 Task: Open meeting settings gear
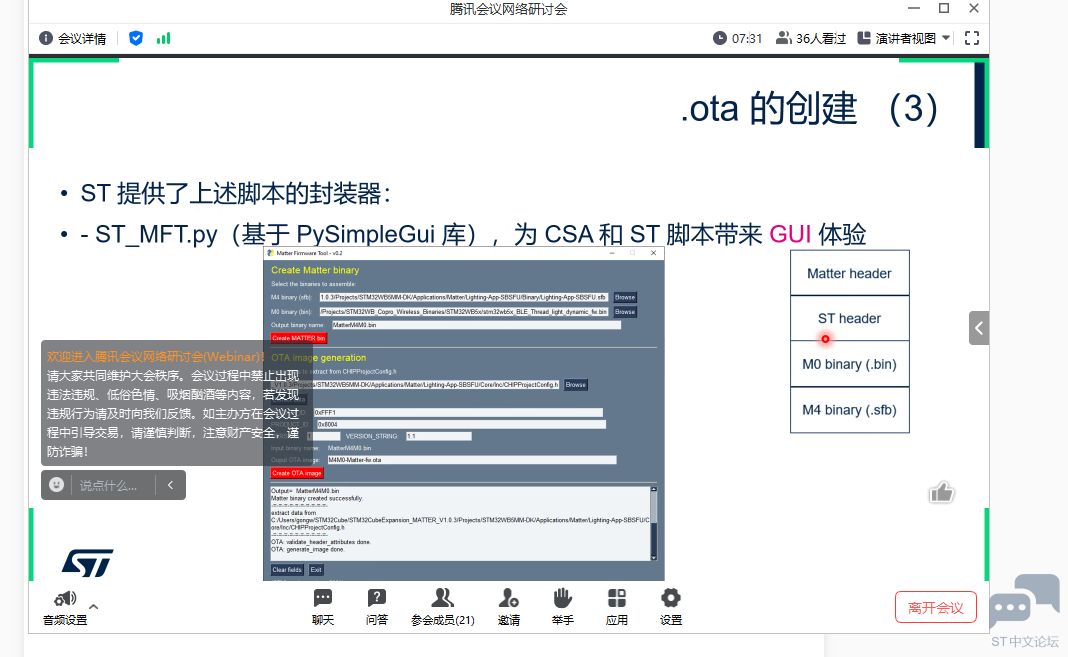(671, 607)
